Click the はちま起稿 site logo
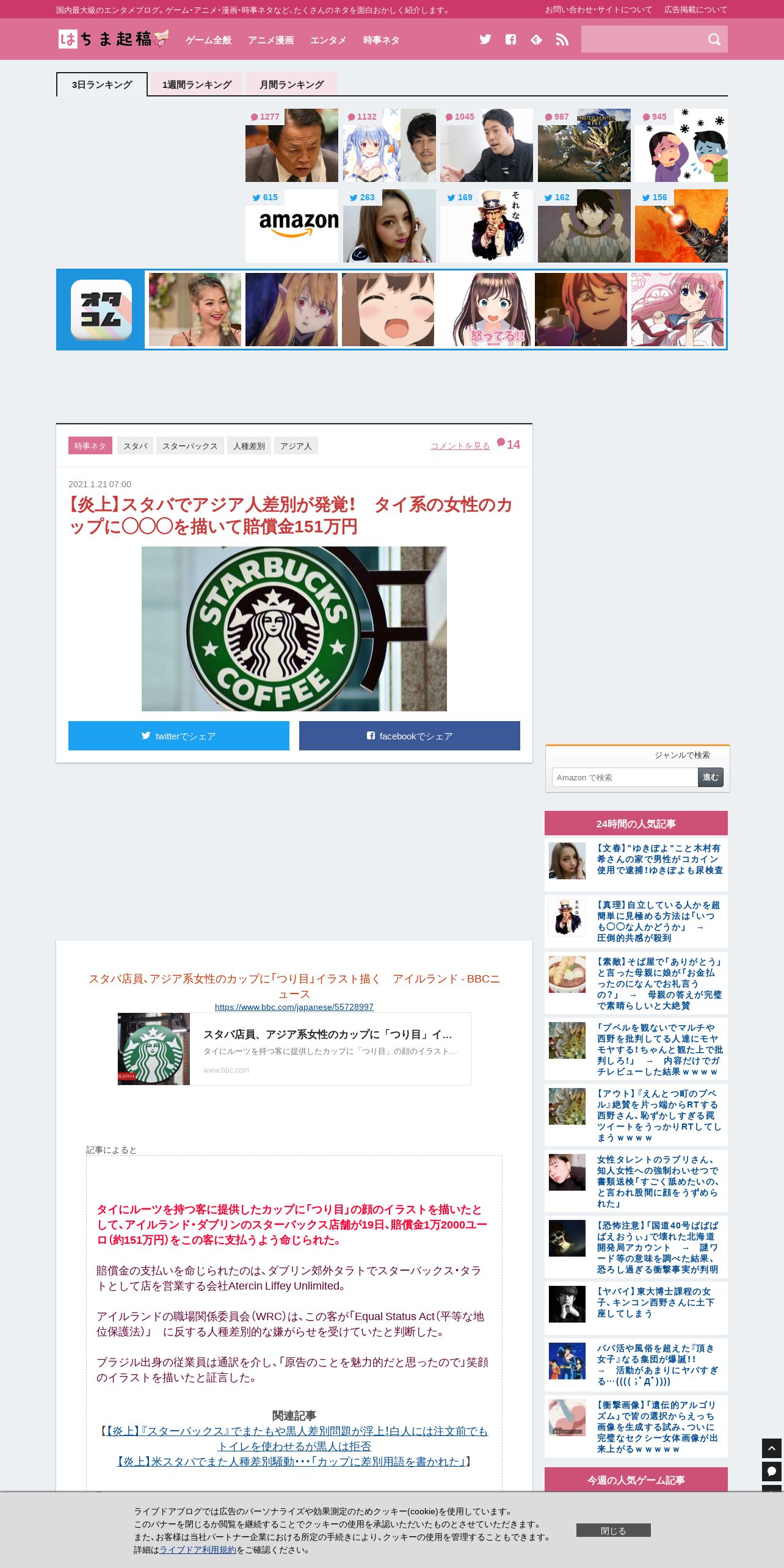This screenshot has width=784, height=1568. [x=114, y=39]
